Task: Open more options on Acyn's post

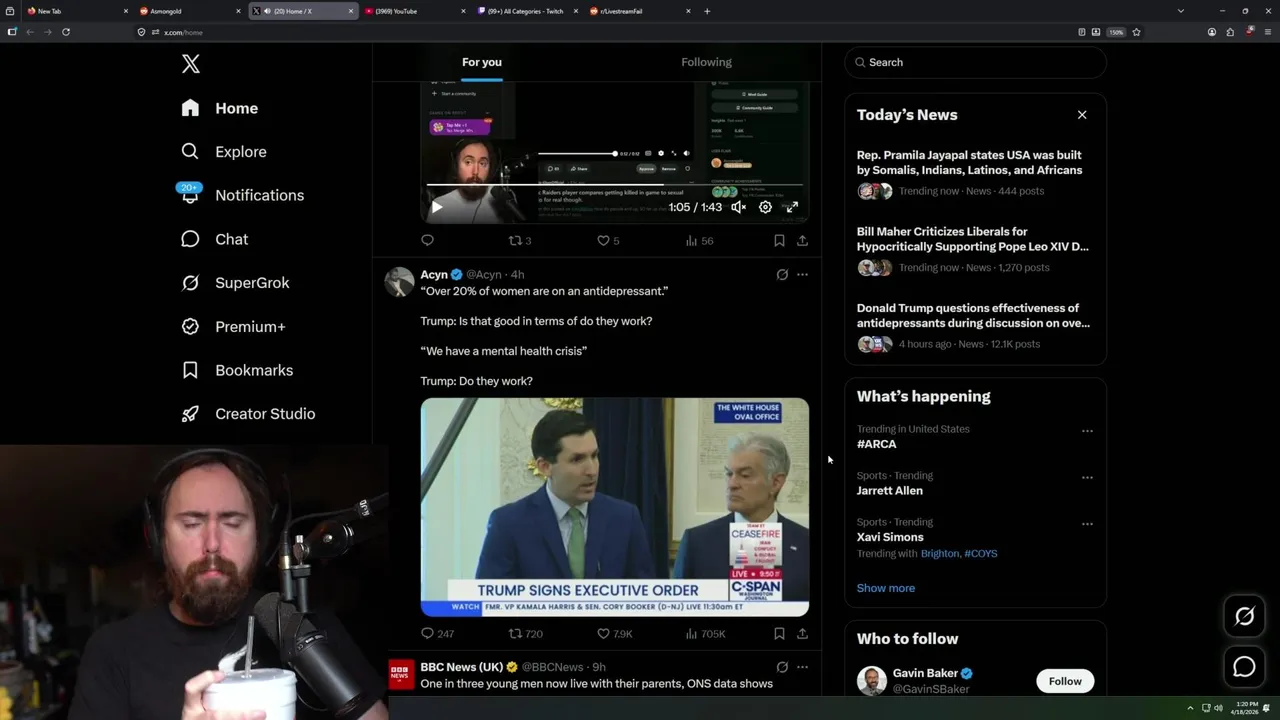Action: [x=802, y=274]
